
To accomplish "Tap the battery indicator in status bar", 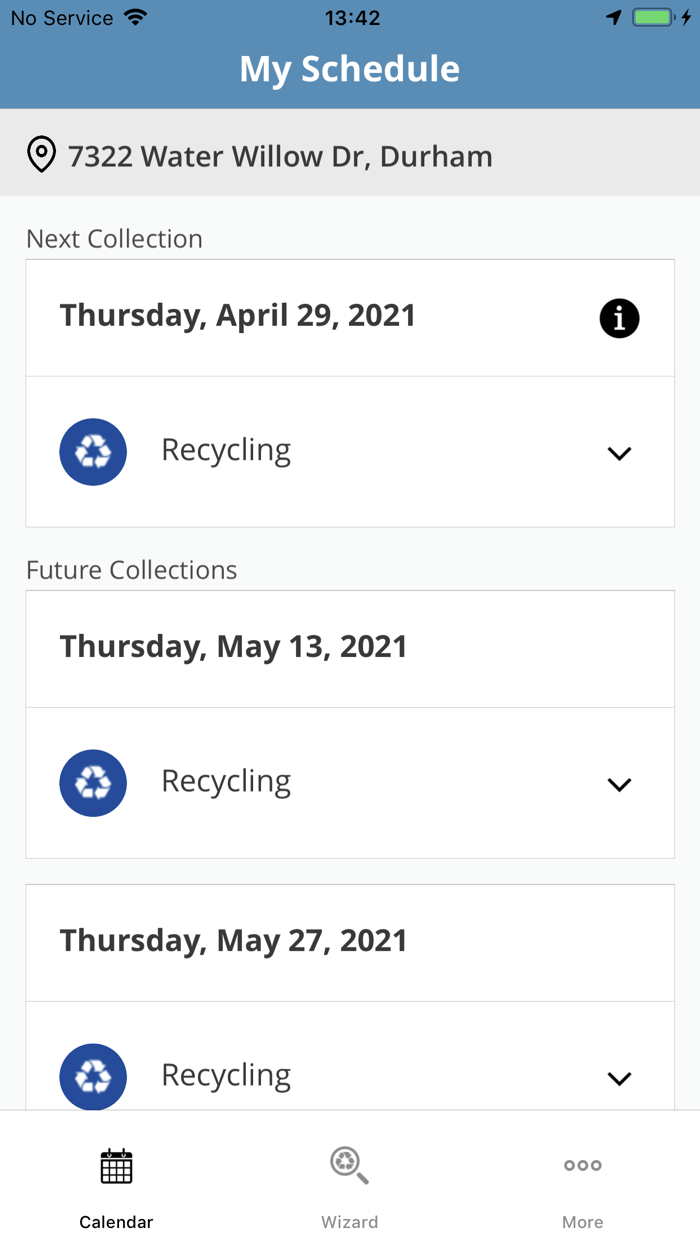I will [654, 16].
